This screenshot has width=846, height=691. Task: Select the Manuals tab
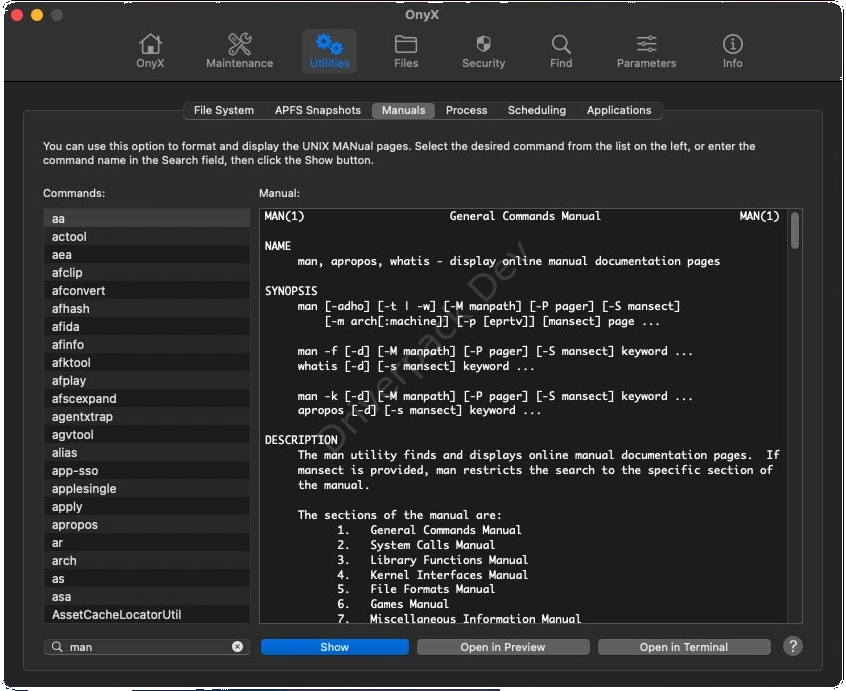point(403,110)
